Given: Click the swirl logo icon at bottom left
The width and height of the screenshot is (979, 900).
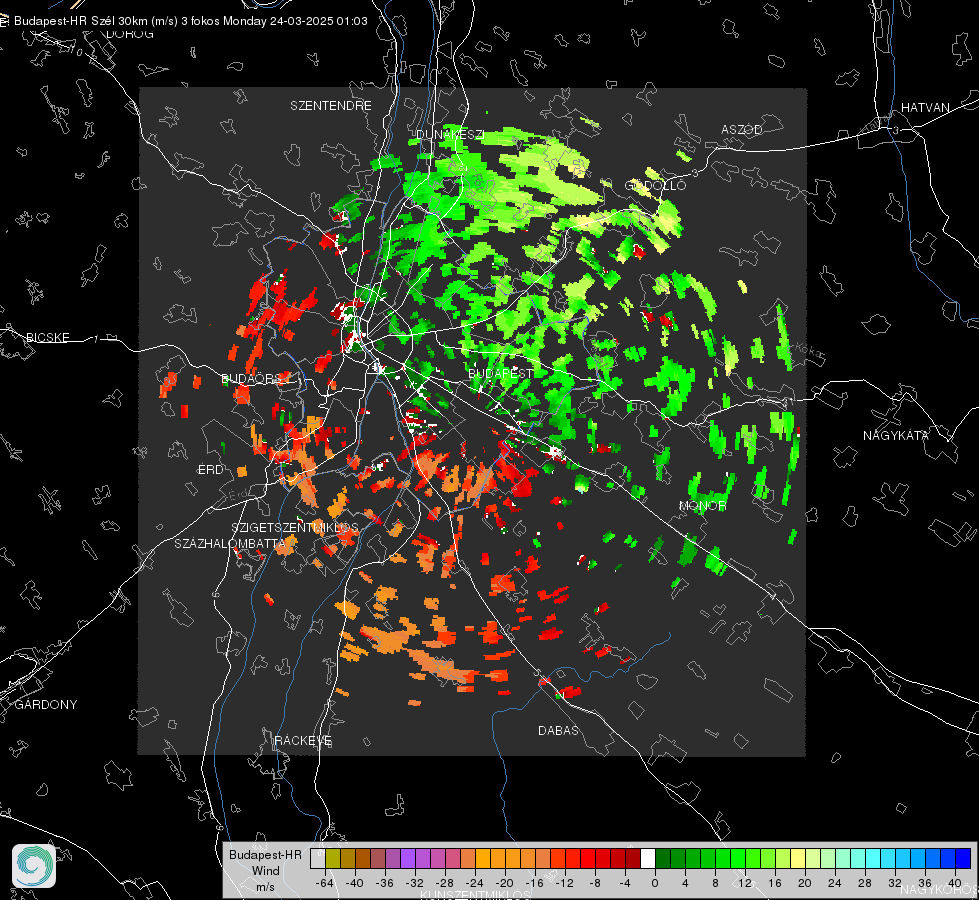Looking at the screenshot, I should [34, 866].
